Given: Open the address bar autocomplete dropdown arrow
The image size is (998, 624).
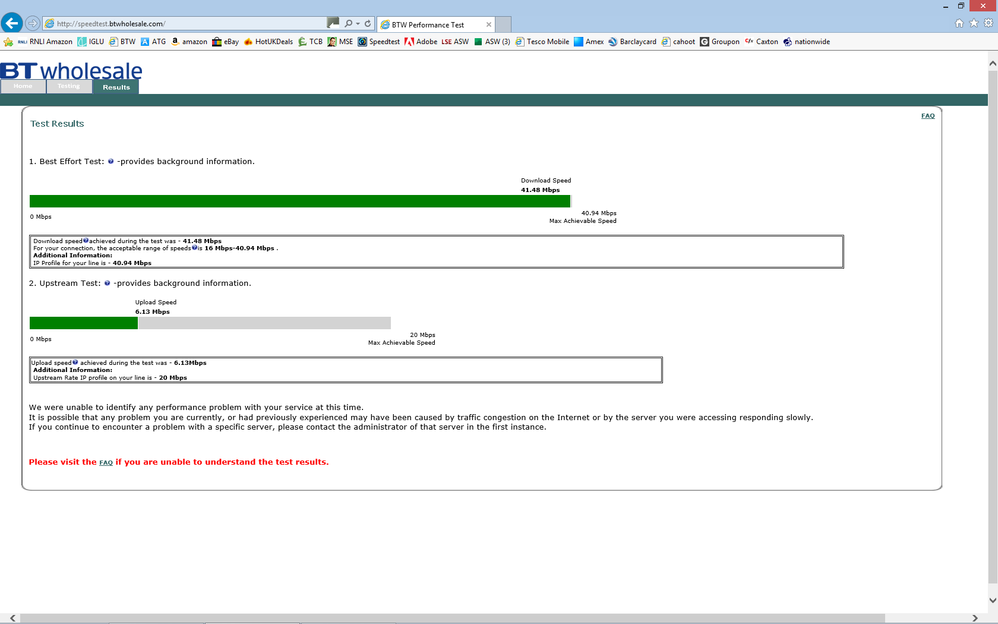Looking at the screenshot, I should coord(358,24).
